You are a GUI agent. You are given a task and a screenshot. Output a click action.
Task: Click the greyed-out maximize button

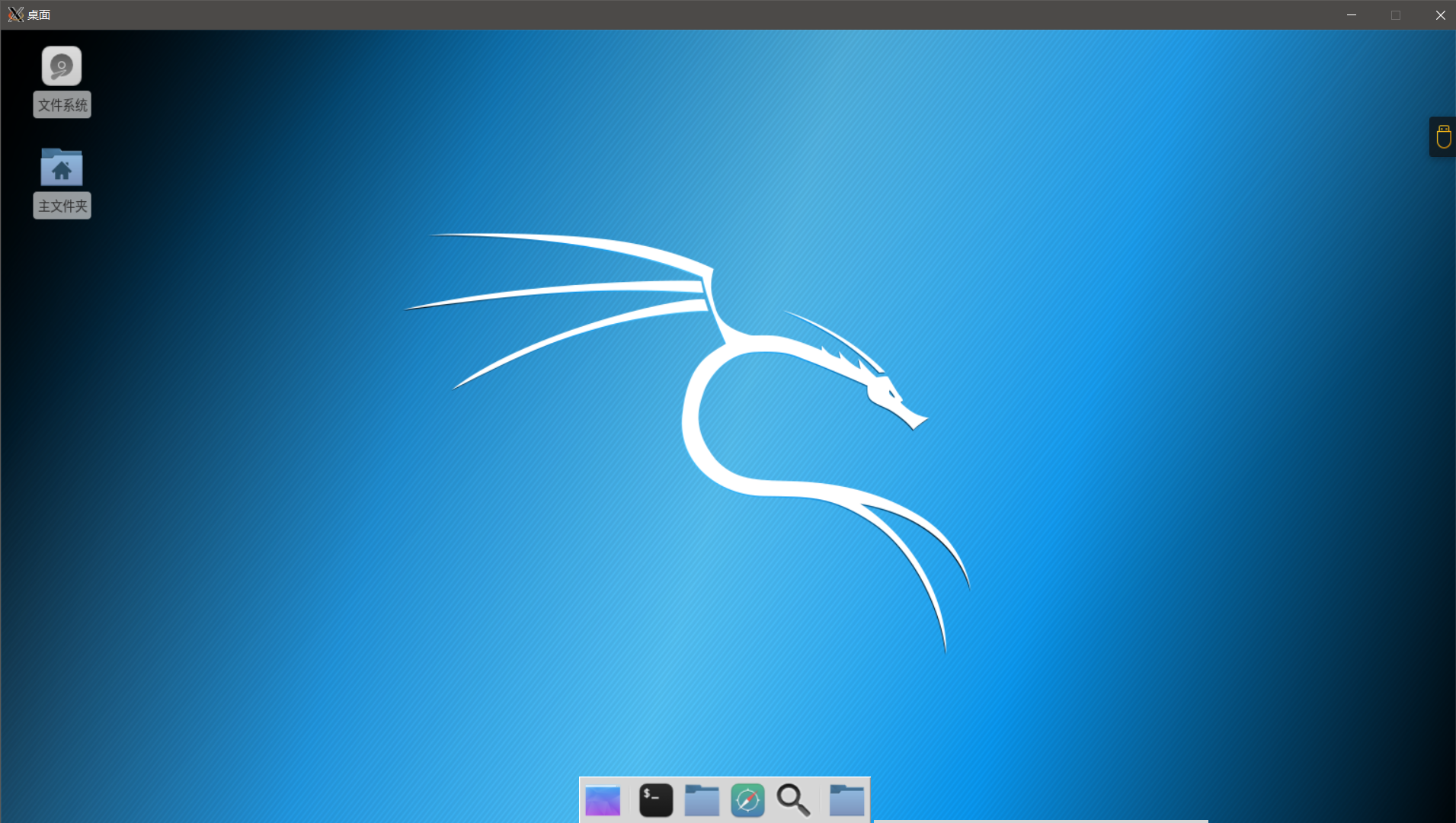coord(1396,15)
